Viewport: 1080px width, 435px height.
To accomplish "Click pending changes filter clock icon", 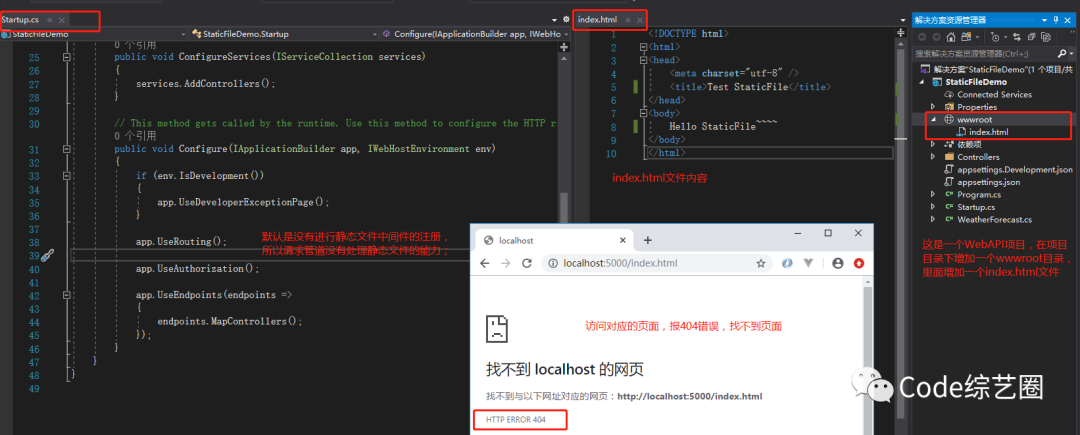I will pos(995,37).
